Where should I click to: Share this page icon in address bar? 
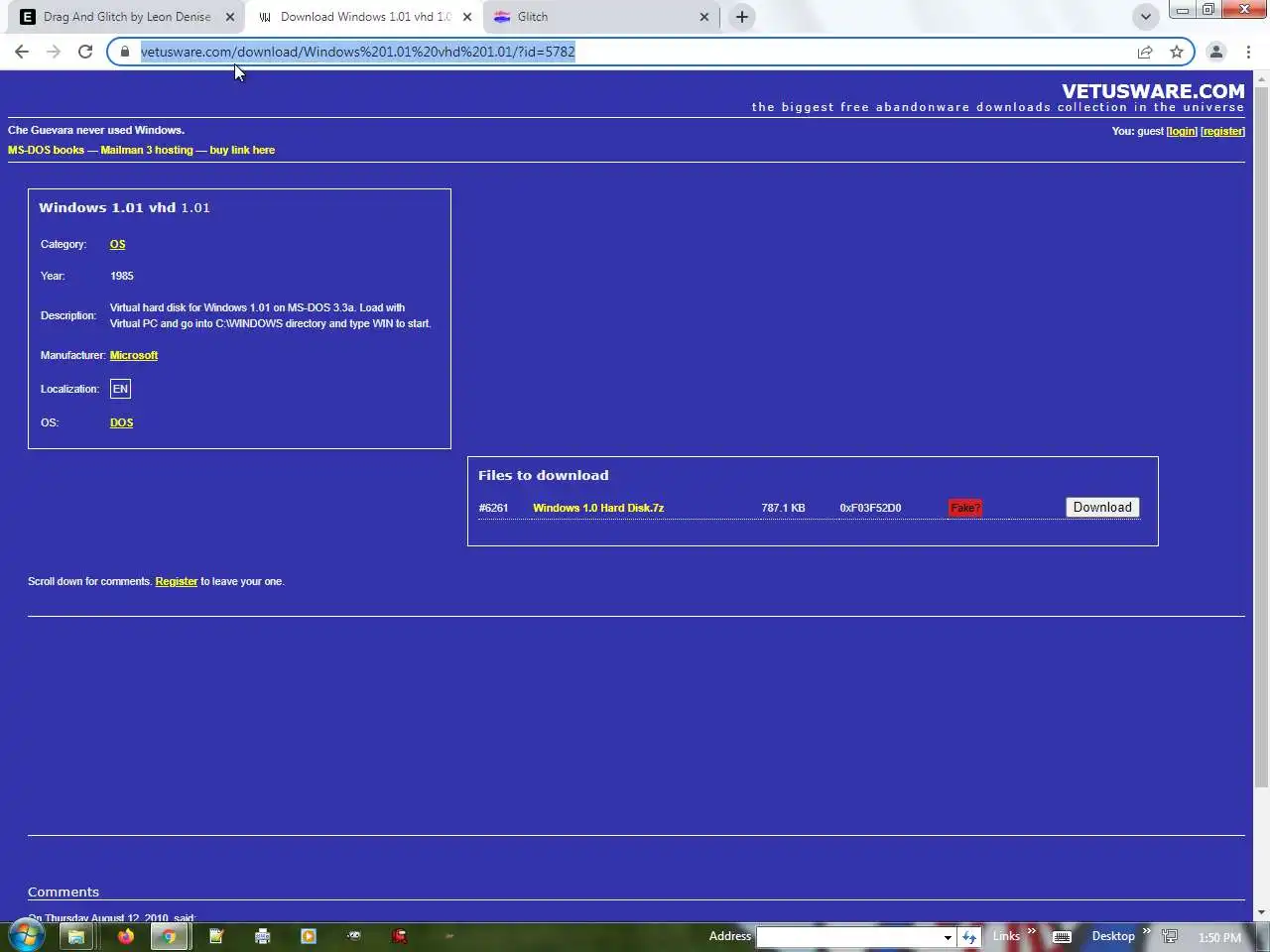coord(1145,52)
